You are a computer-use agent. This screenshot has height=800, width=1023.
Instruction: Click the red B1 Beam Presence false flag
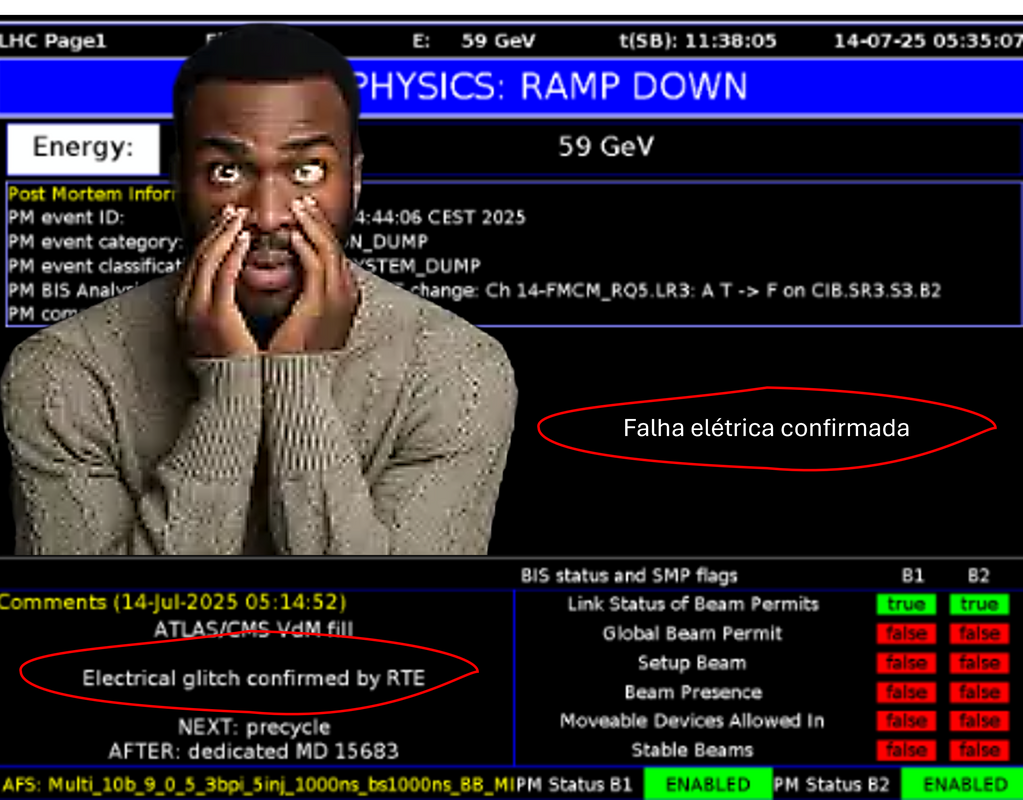tap(907, 692)
